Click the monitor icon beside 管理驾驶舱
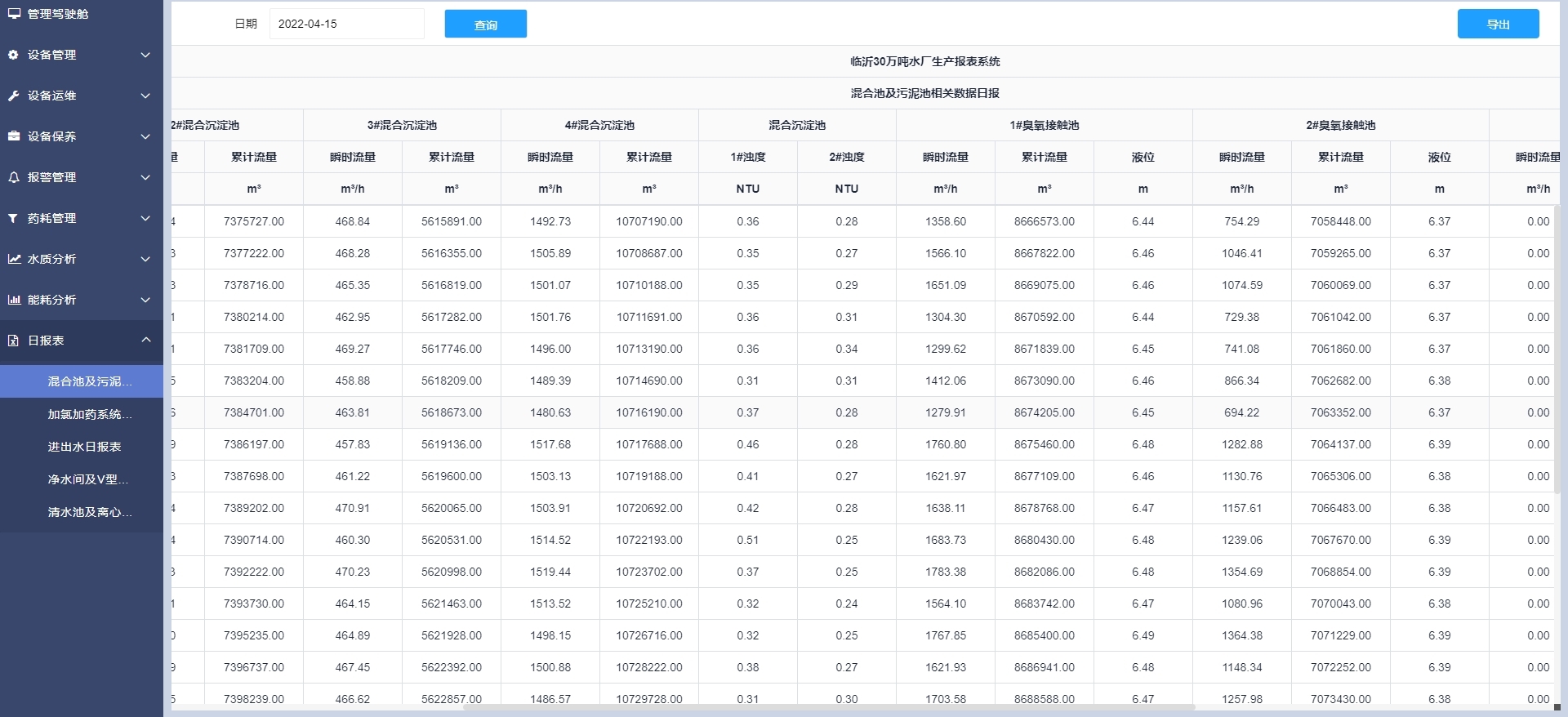The image size is (1568, 717). 14,14
